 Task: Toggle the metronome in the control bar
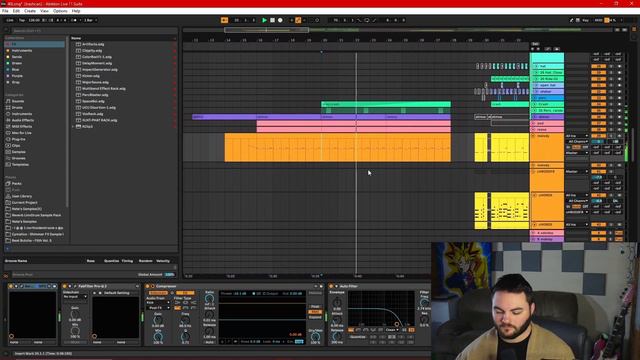coord(74,20)
